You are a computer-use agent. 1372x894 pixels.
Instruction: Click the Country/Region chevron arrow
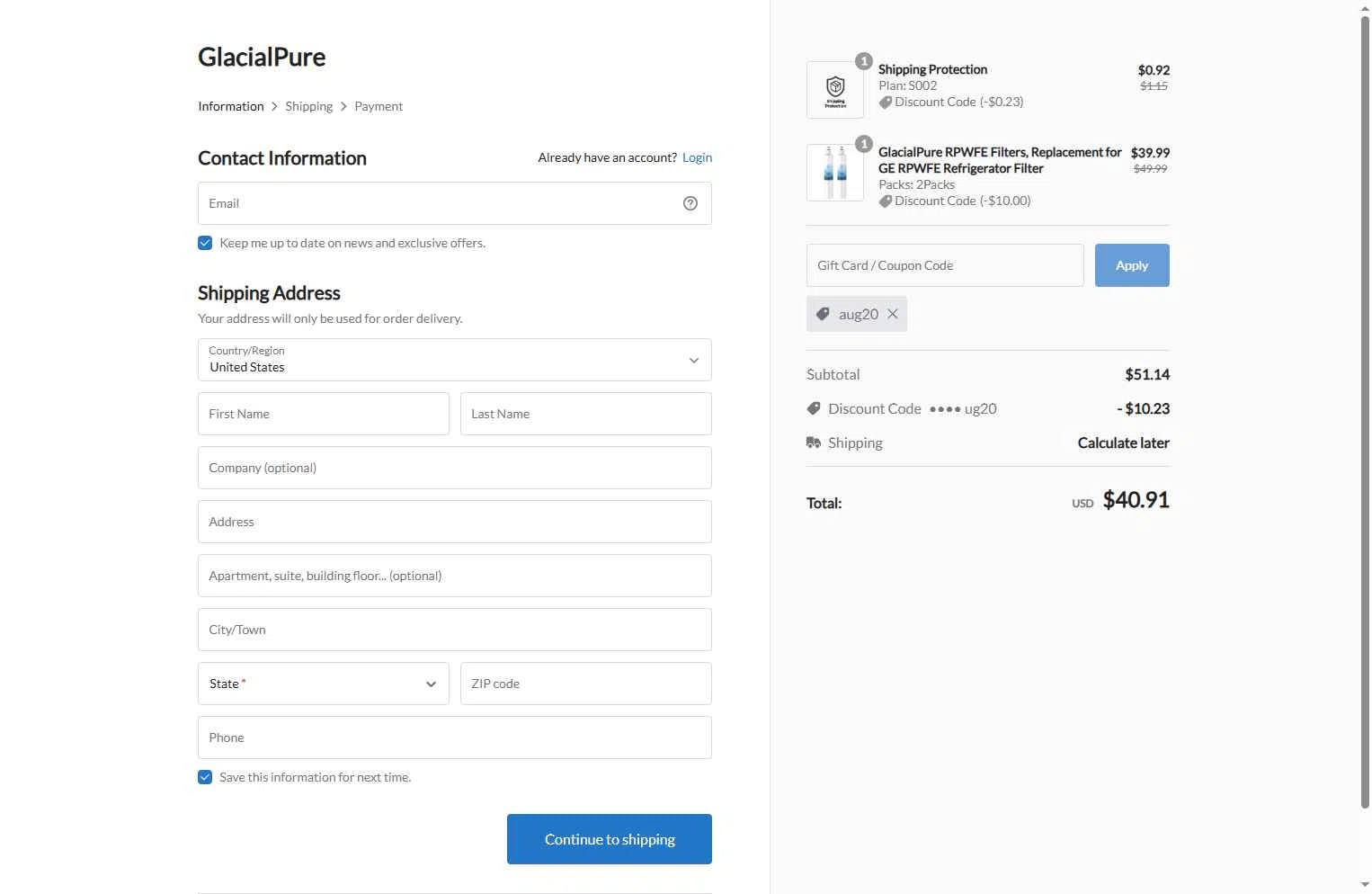pos(694,361)
